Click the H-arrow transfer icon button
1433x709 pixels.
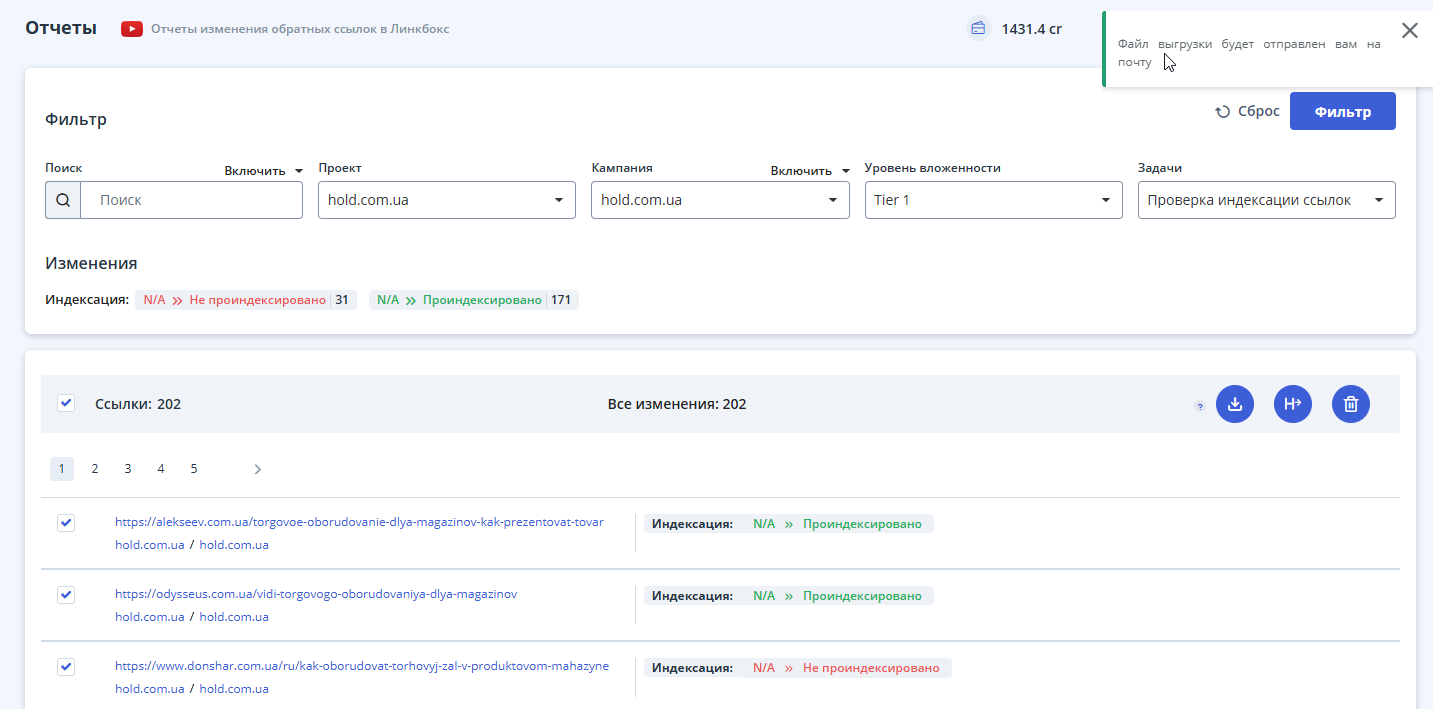coord(1293,404)
